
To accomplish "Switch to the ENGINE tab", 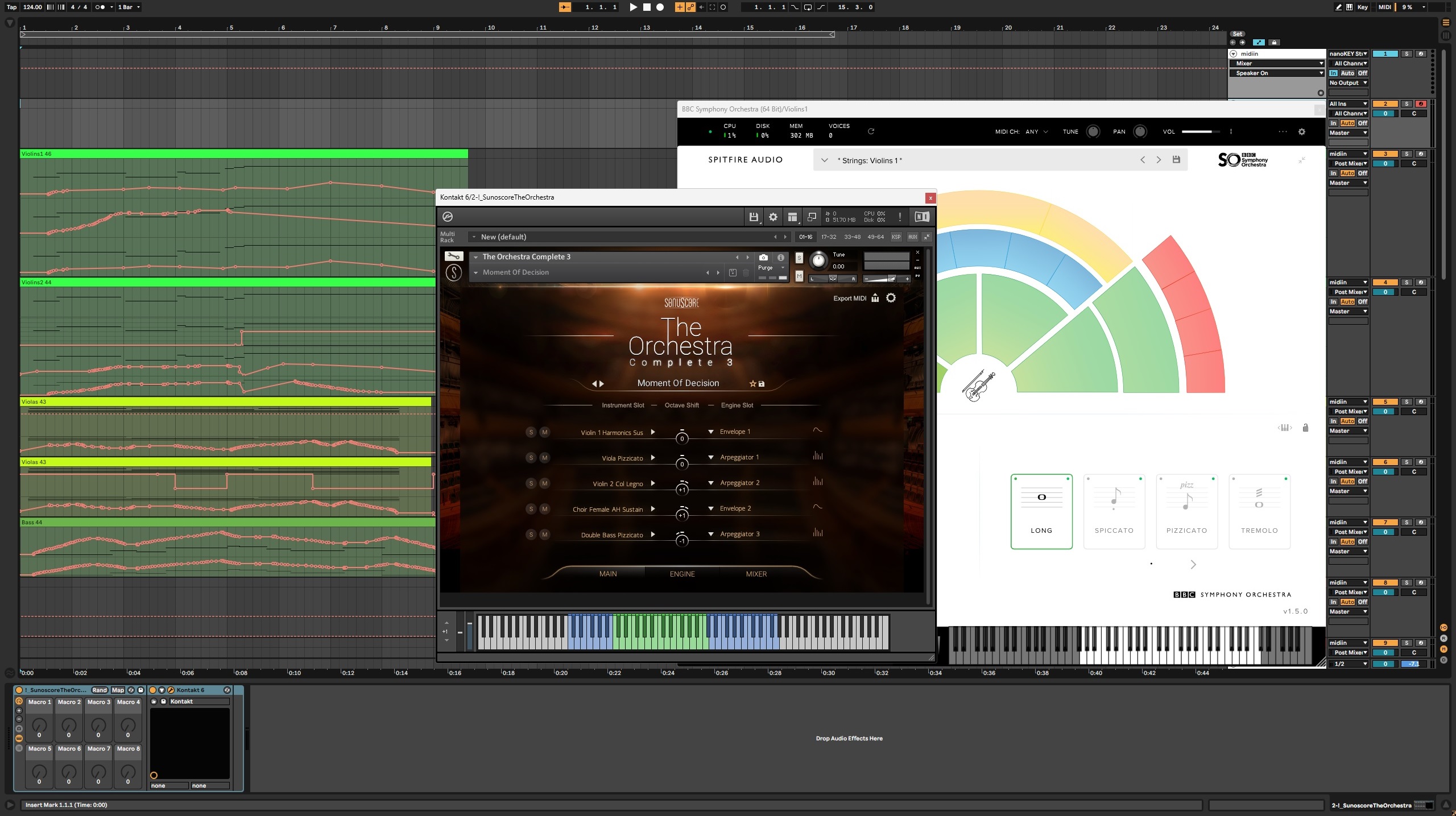I will tap(682, 574).
